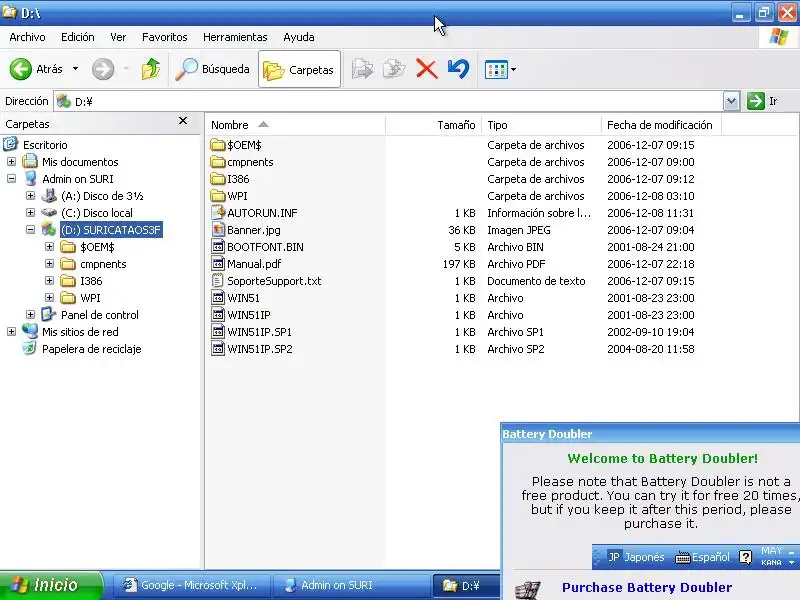Screen dimensions: 800x600
Task: Click Purchase Battery Doubler link
Action: click(647, 588)
